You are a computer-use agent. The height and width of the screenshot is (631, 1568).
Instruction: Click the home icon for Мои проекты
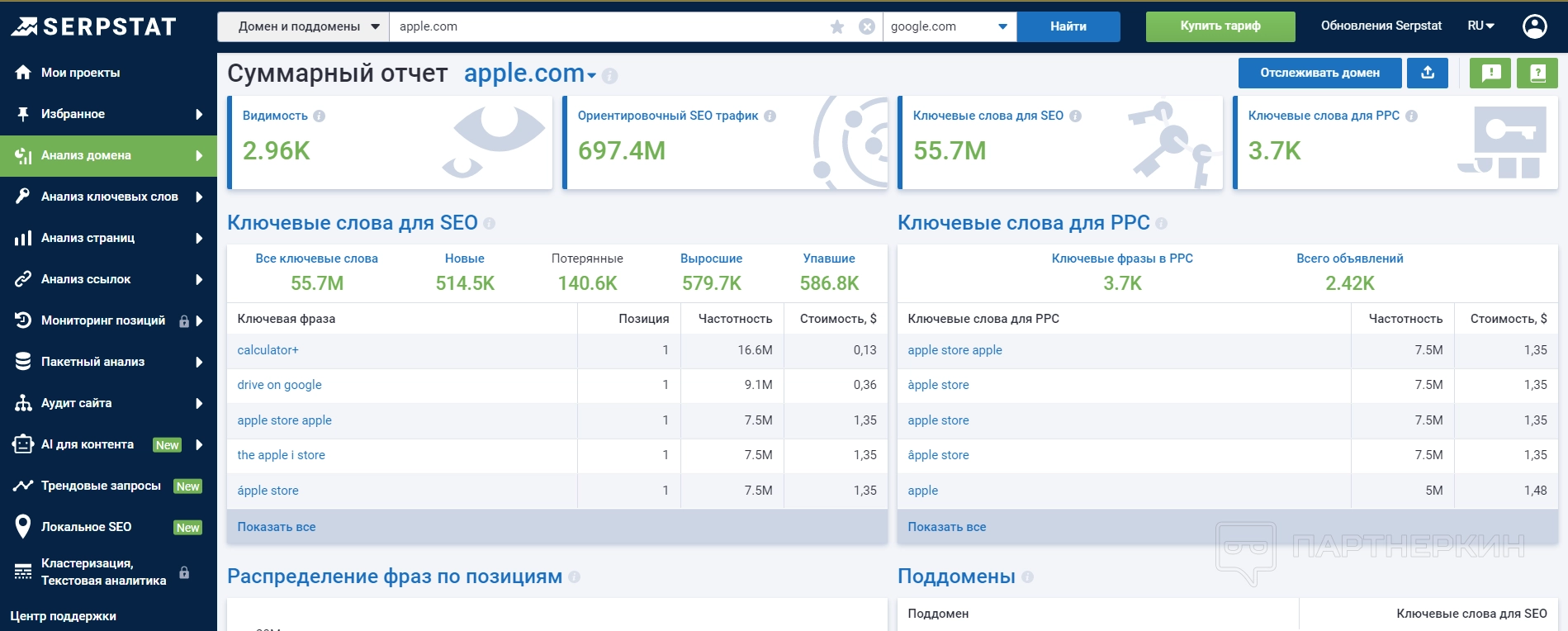click(23, 73)
